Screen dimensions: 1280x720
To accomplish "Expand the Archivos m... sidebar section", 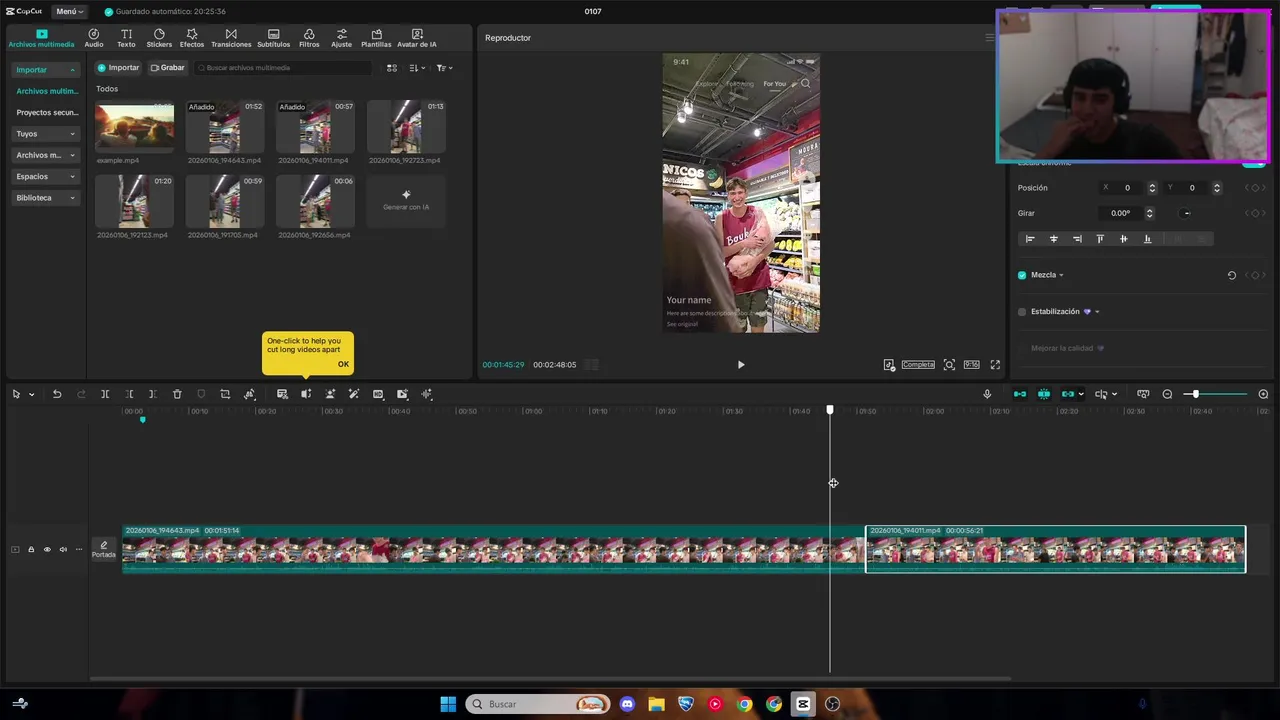I will [45, 155].
